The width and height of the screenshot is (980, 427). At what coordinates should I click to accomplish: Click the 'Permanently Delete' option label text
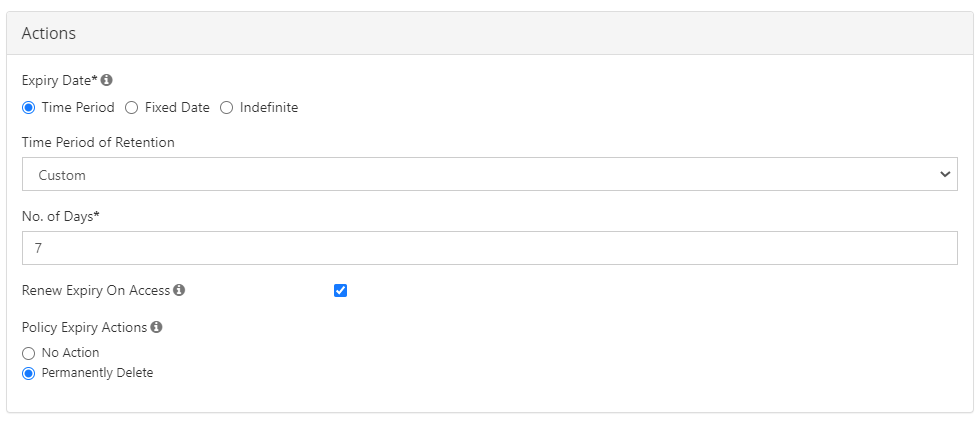[97, 373]
